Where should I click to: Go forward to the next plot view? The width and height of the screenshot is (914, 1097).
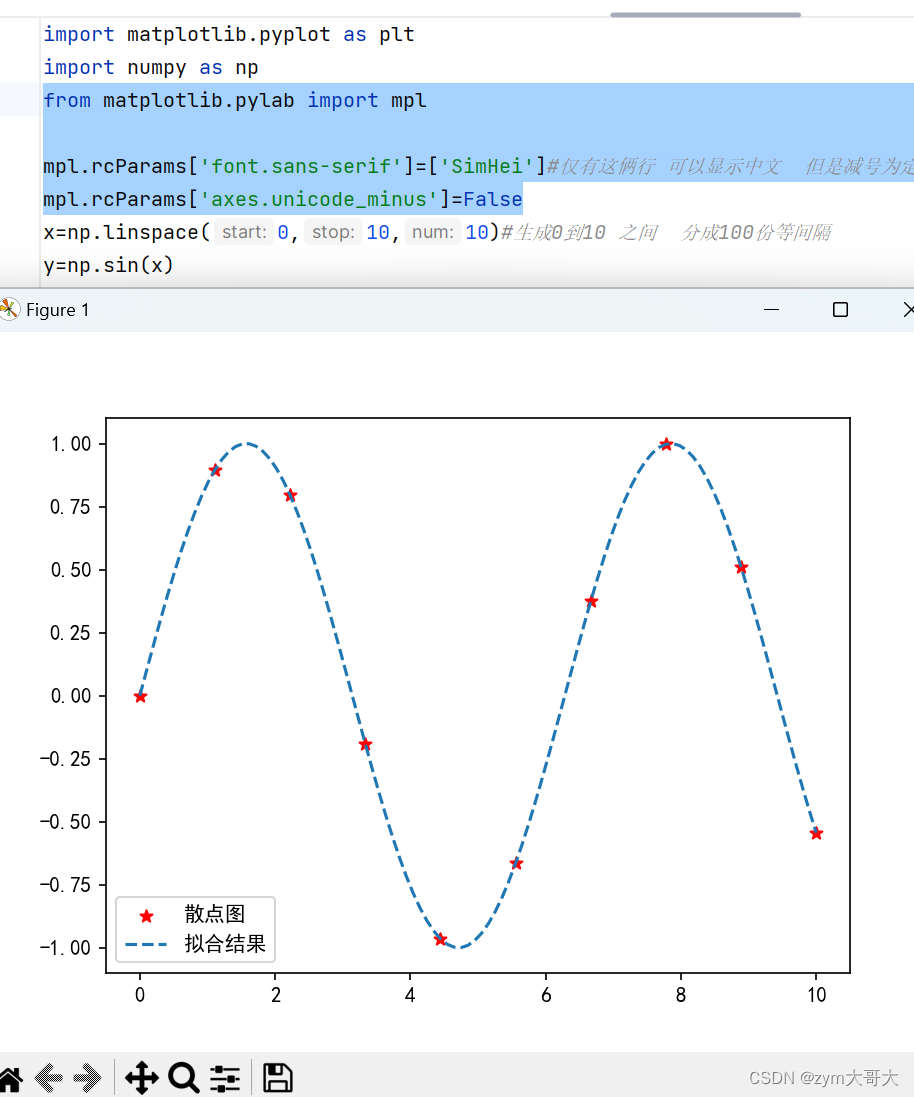[x=87, y=1077]
